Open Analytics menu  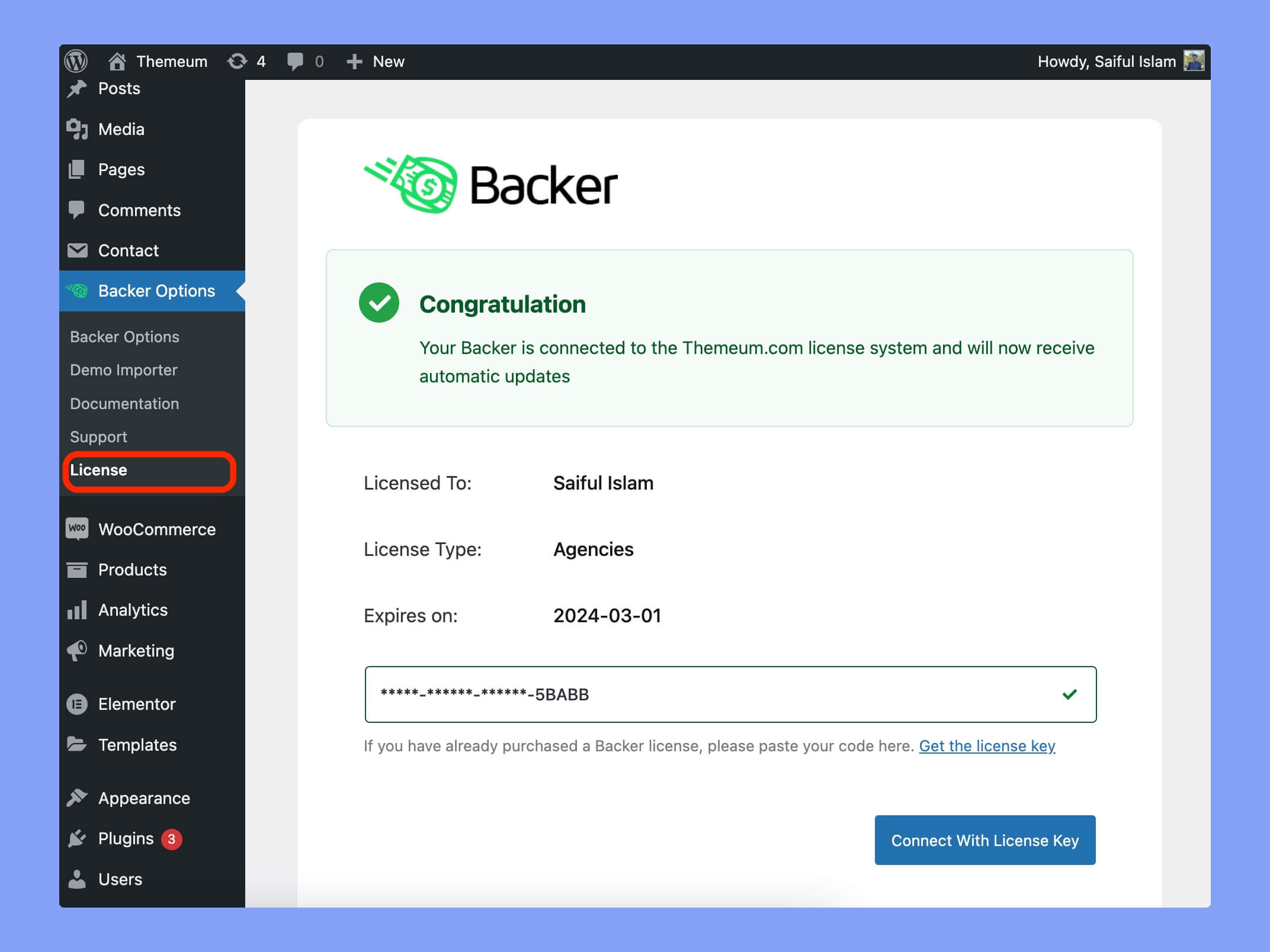pos(152,610)
